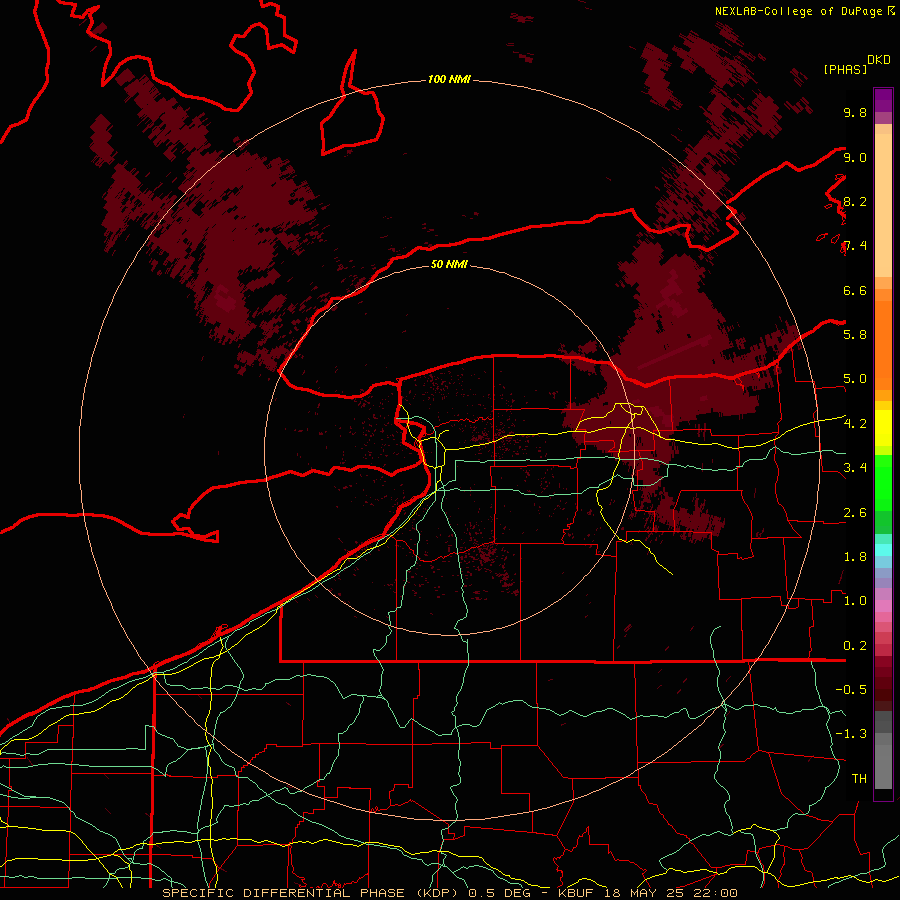Click the DKD product code label
Image resolution: width=900 pixels, height=900 pixels.
(x=879, y=60)
